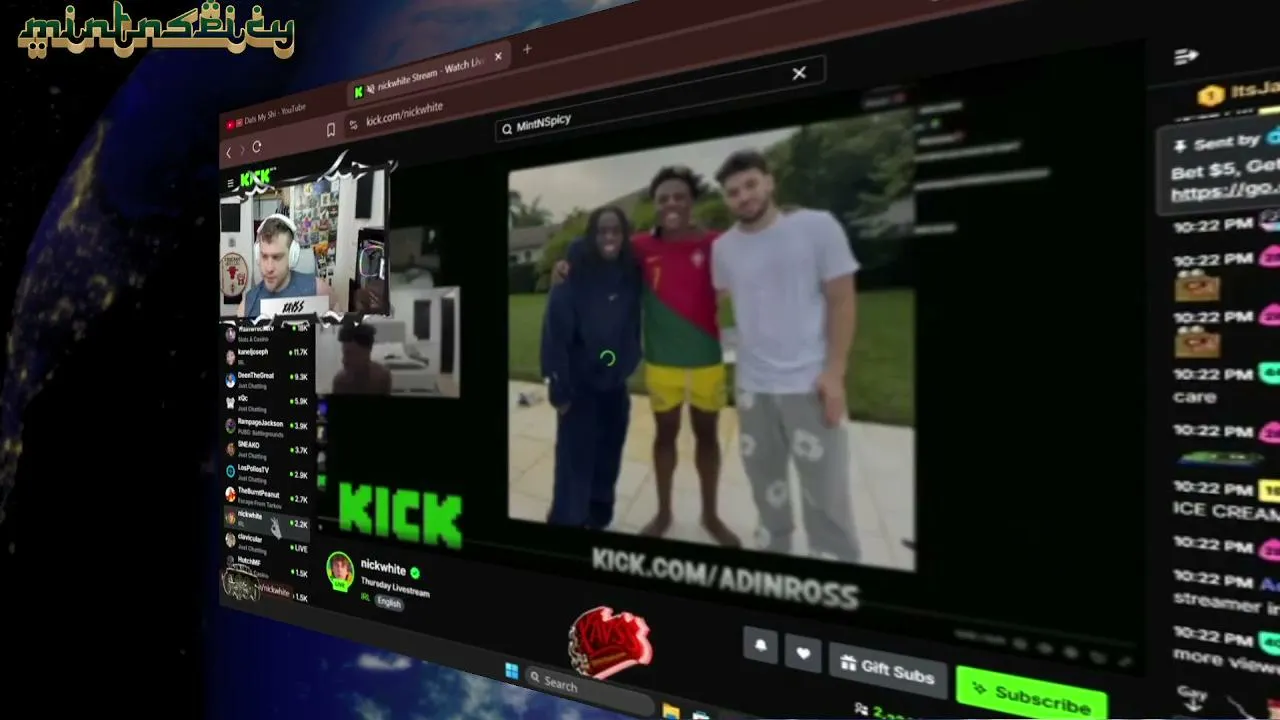Open File Explorer from the taskbar
This screenshot has height=720, width=1280.
670,712
